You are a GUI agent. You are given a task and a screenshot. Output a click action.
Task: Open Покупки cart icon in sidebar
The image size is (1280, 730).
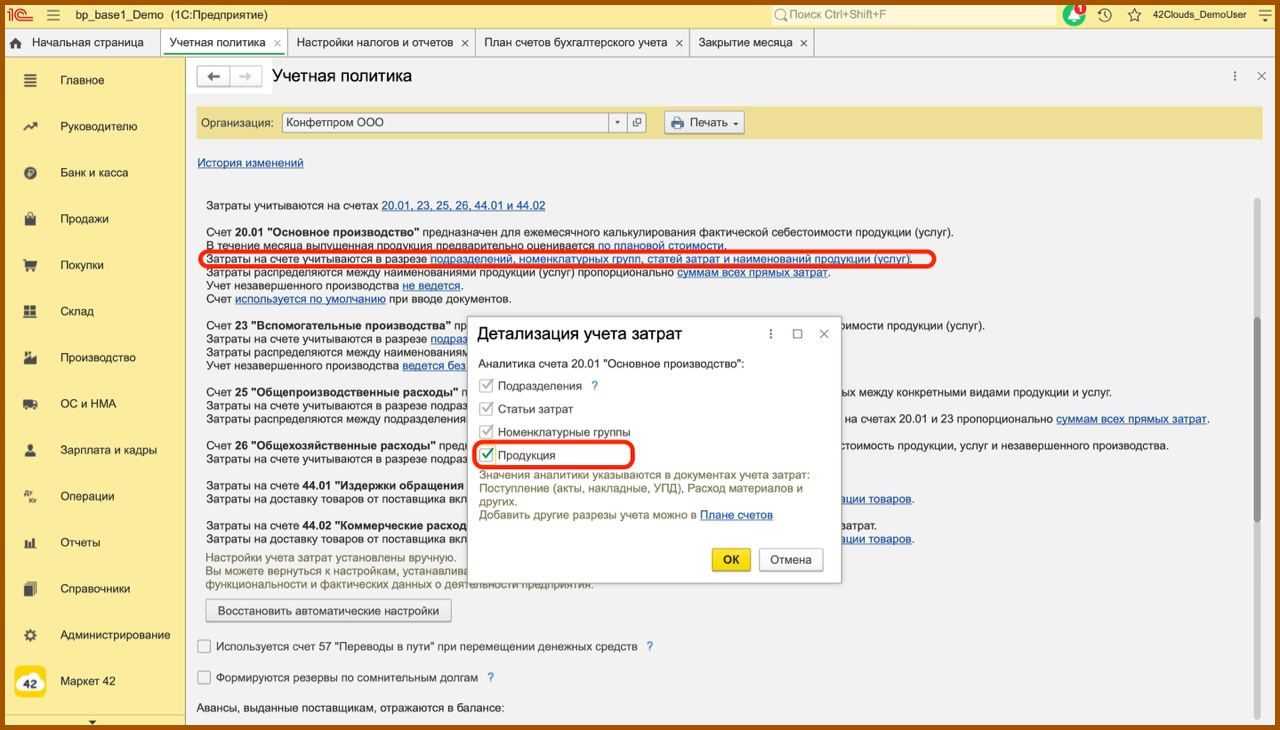(x=30, y=265)
